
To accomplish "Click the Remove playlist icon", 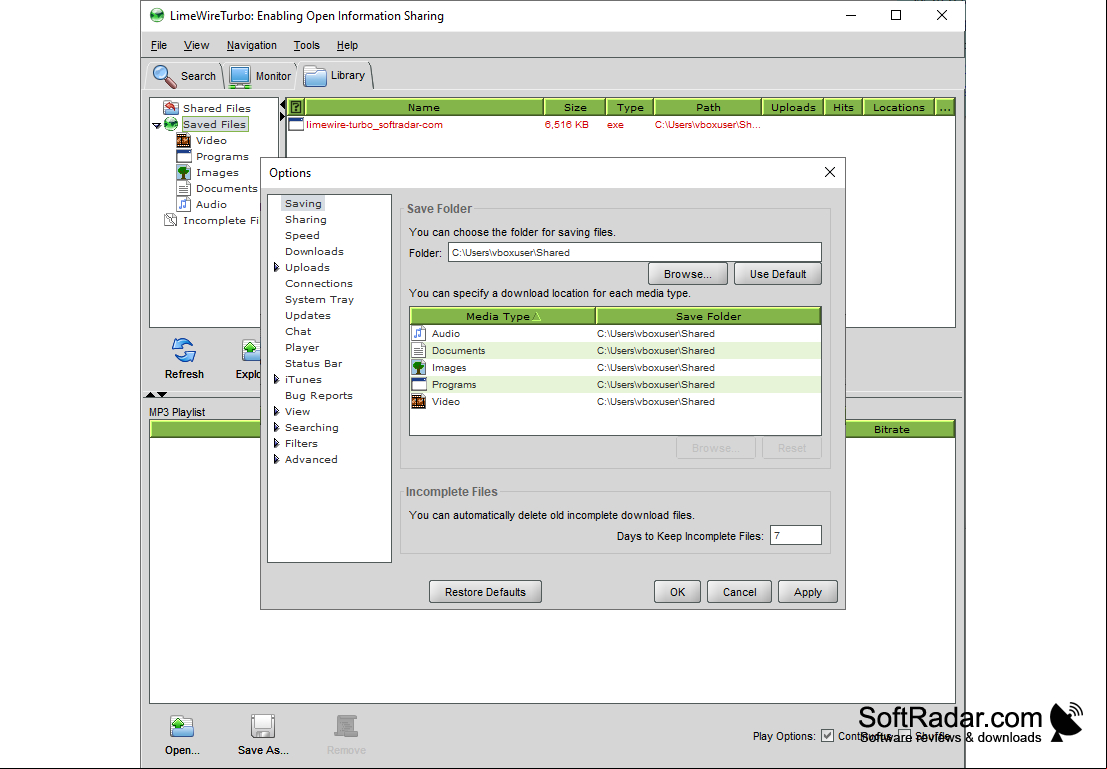I will point(346,726).
